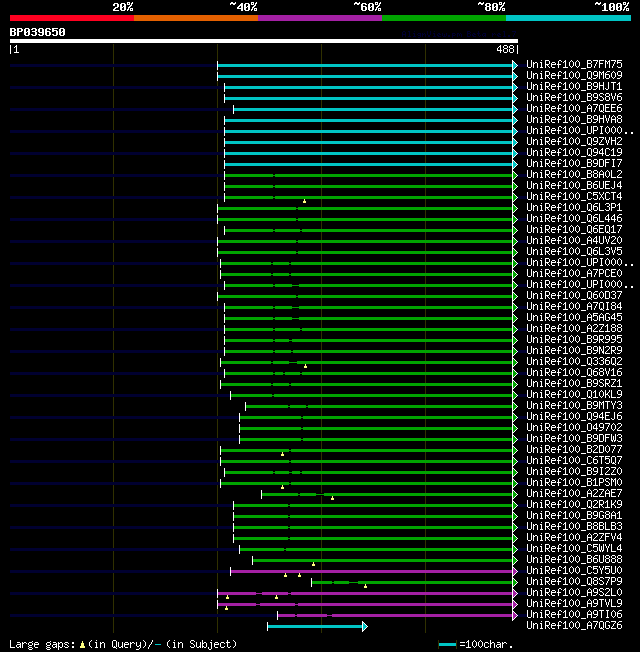640x652 pixels.
Task: Click the UniRef100_A9S2L0 label
Action: 574,593
